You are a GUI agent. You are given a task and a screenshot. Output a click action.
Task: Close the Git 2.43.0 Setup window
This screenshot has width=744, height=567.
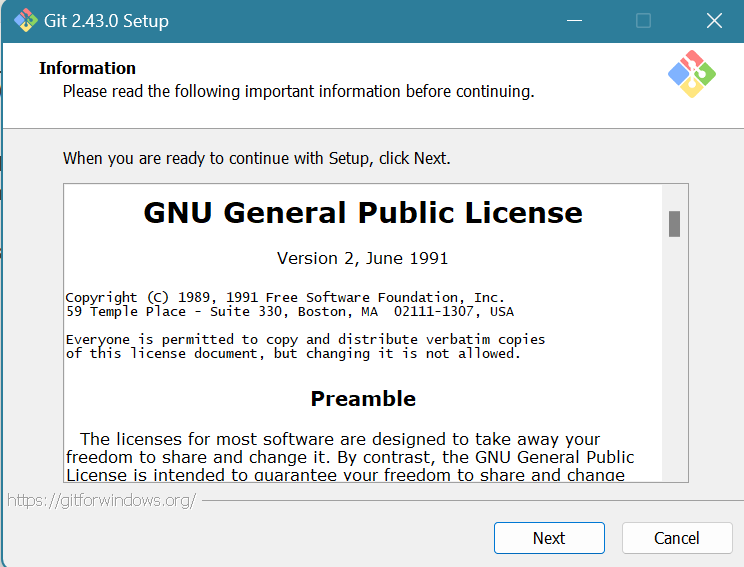pyautogui.click(x=713, y=21)
